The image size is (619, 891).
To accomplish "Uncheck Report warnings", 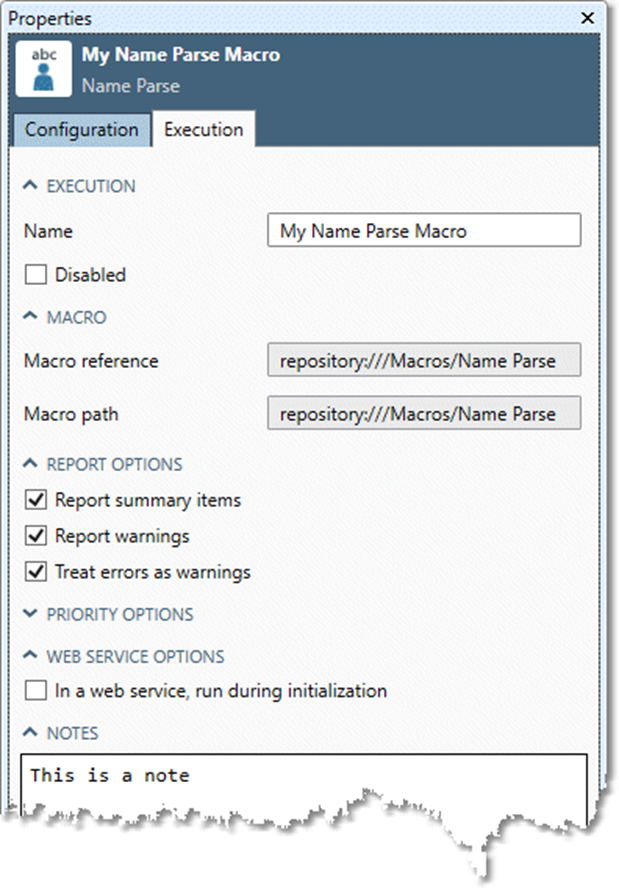I will (36, 536).
